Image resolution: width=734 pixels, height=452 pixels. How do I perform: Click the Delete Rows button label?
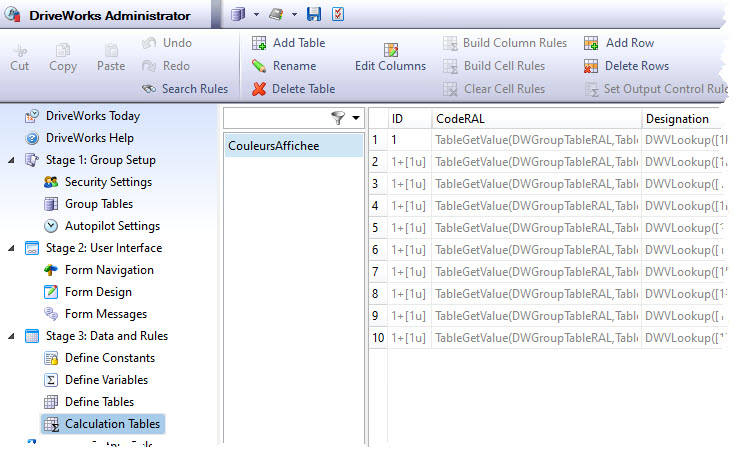637,66
